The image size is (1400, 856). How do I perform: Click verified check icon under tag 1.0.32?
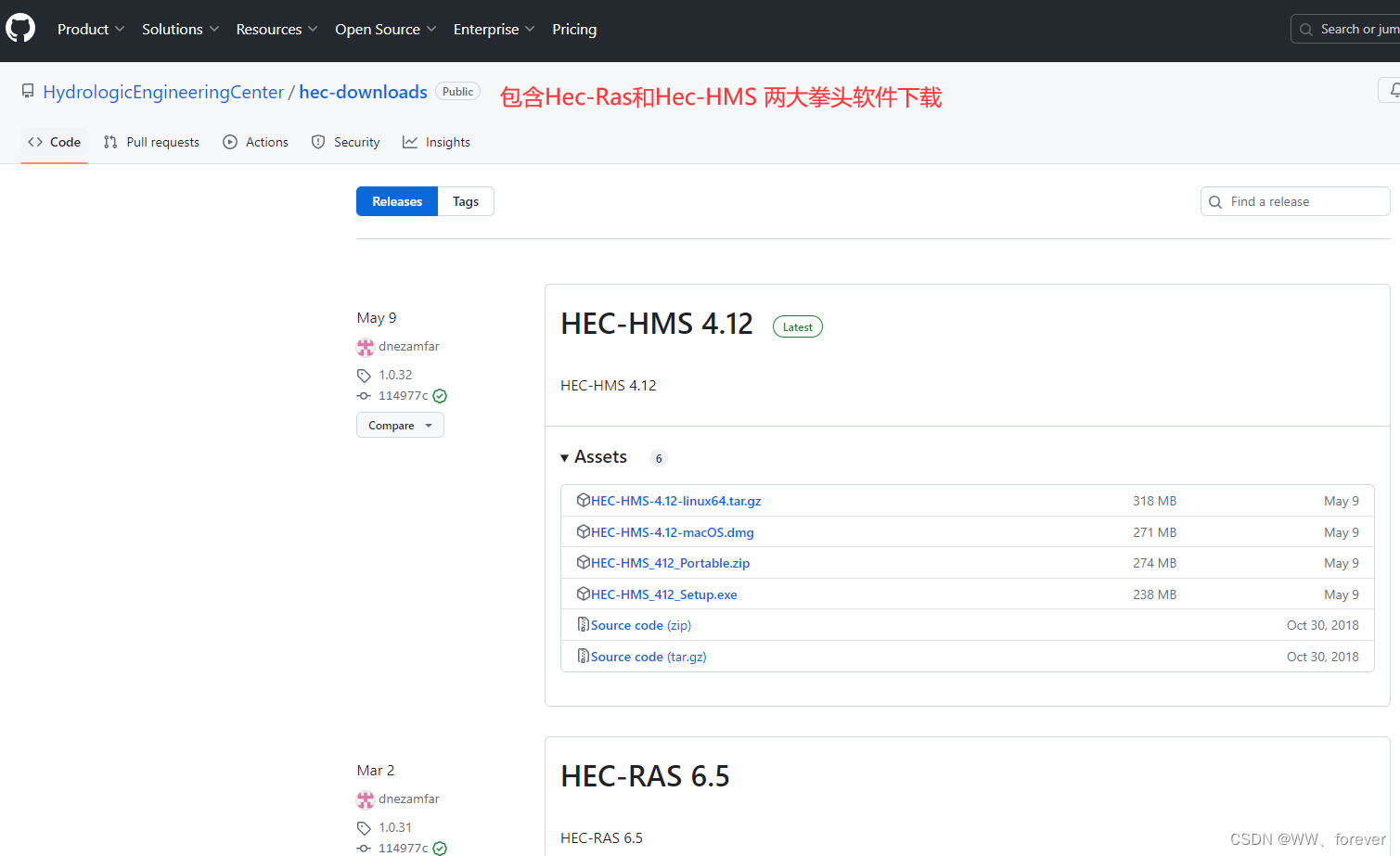coord(440,396)
